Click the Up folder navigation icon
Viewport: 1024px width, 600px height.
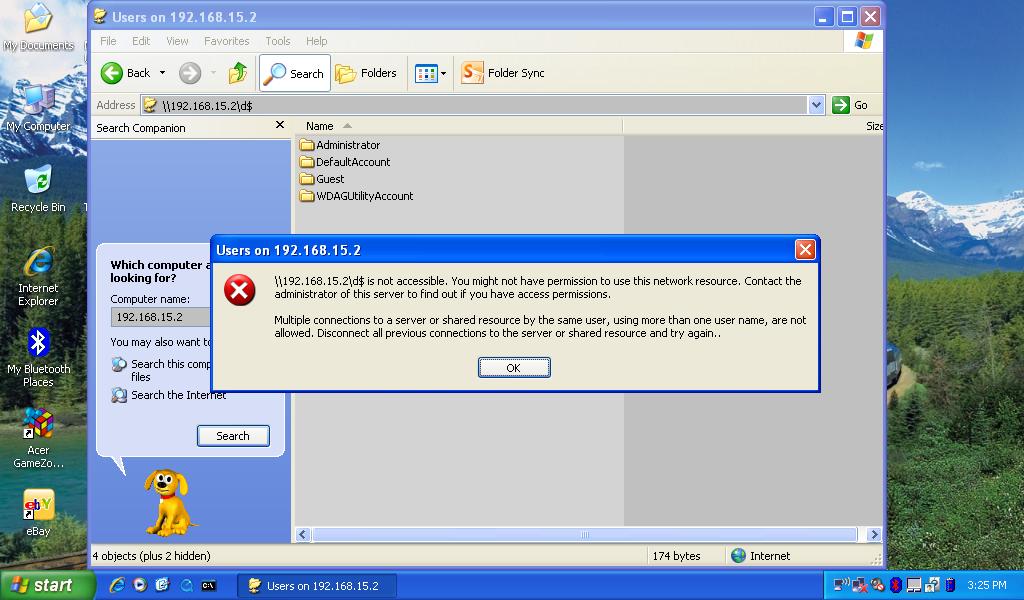[237, 72]
